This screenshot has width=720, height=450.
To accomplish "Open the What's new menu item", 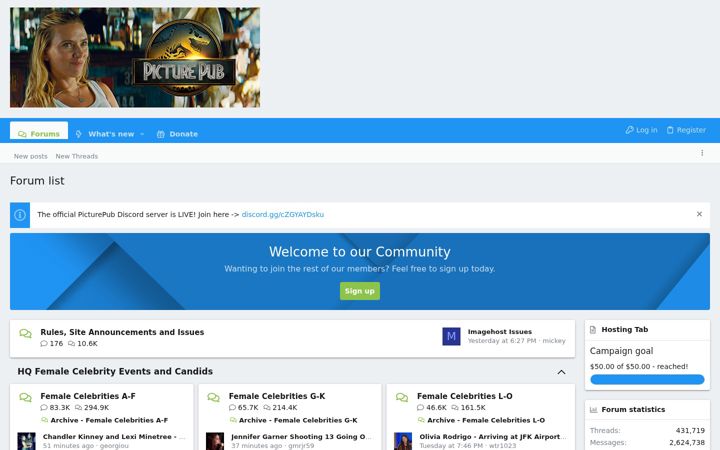I will click(x=111, y=134).
